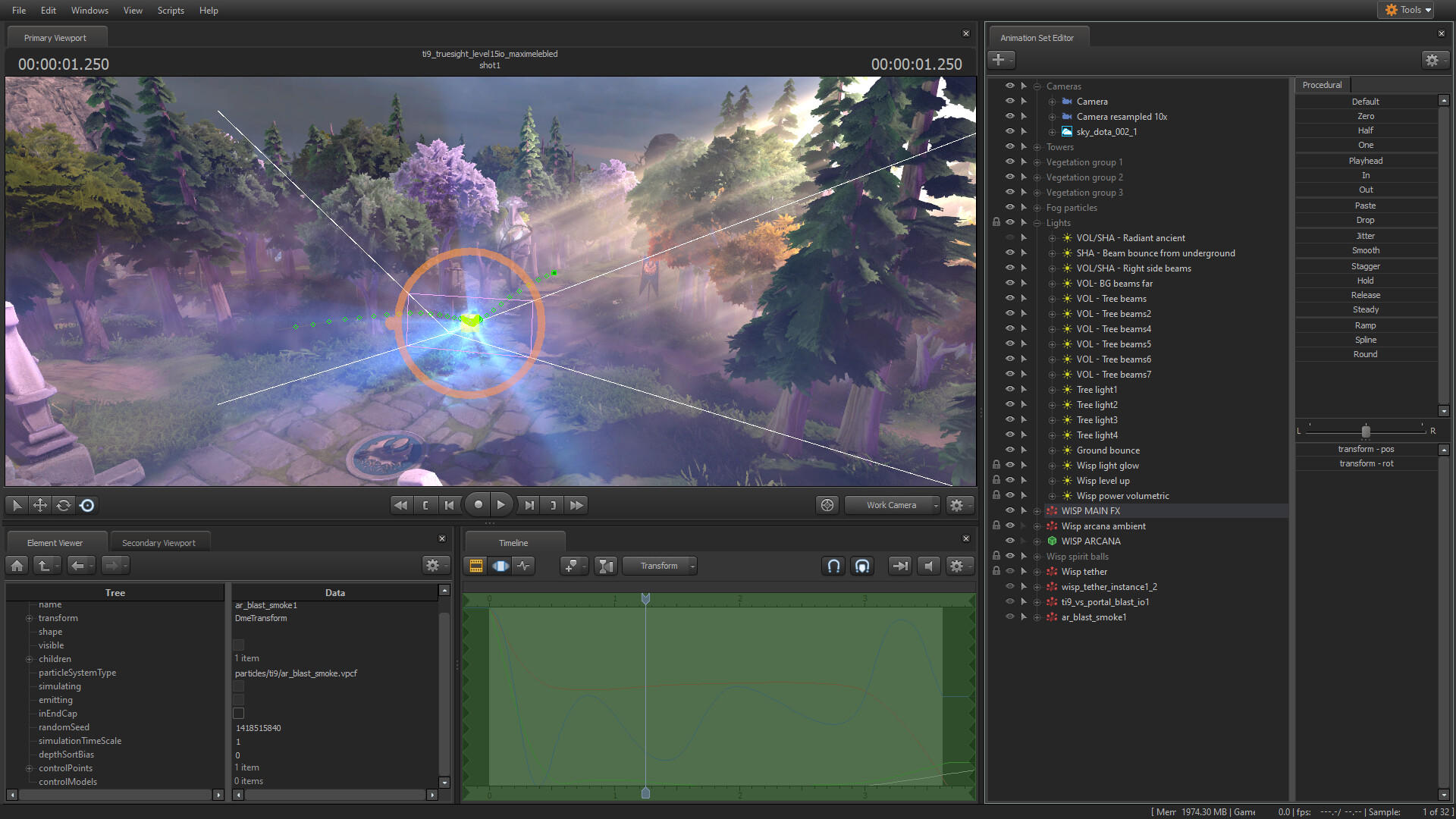1456x819 pixels.
Task: Apply the Smooth procedural preset
Action: 1365,250
